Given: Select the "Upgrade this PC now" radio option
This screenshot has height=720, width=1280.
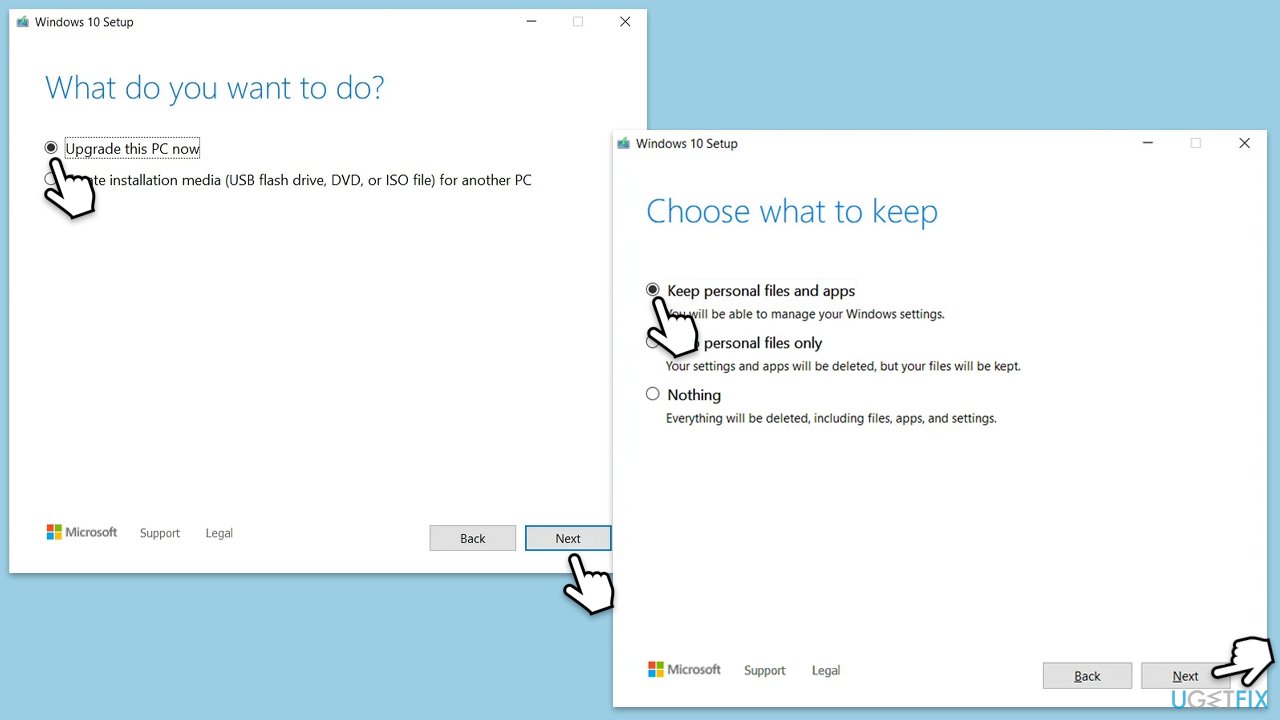Looking at the screenshot, I should (x=51, y=148).
